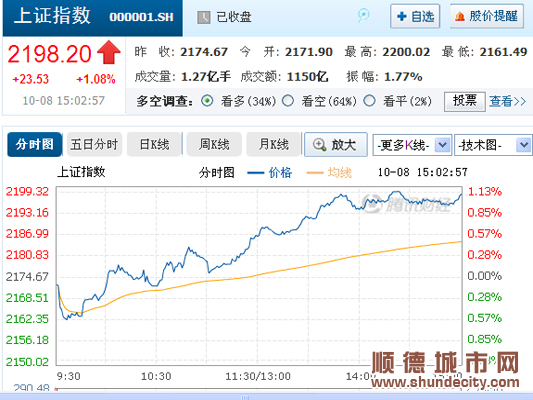Screen dimensions: 533x400
Task: Open the 查看>> link
Action: click(508, 101)
